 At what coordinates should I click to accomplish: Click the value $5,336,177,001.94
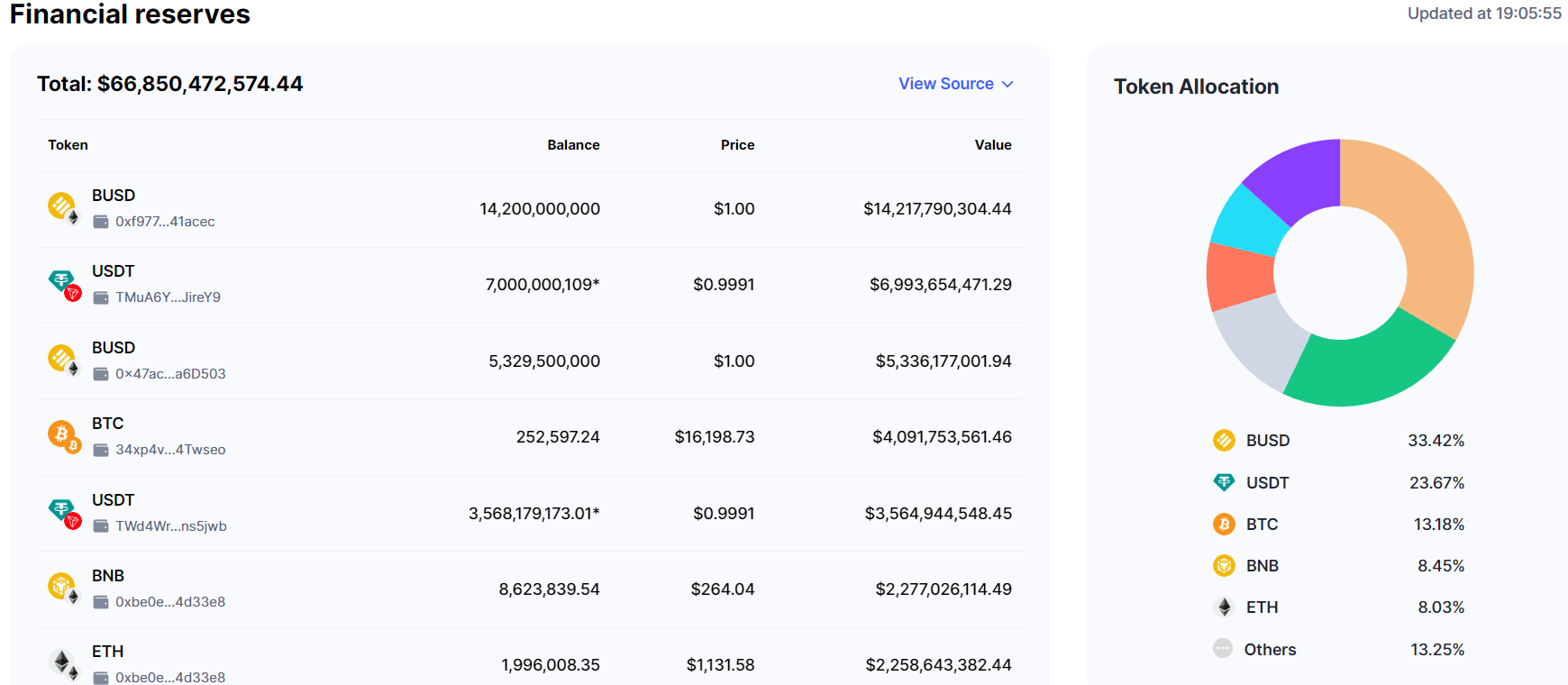pos(944,361)
